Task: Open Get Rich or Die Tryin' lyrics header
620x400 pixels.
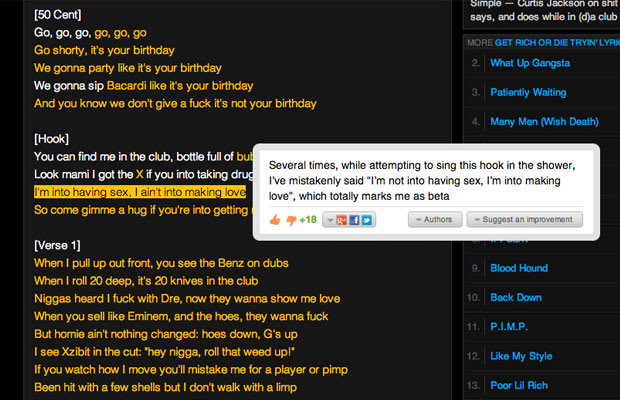Action: click(557, 43)
